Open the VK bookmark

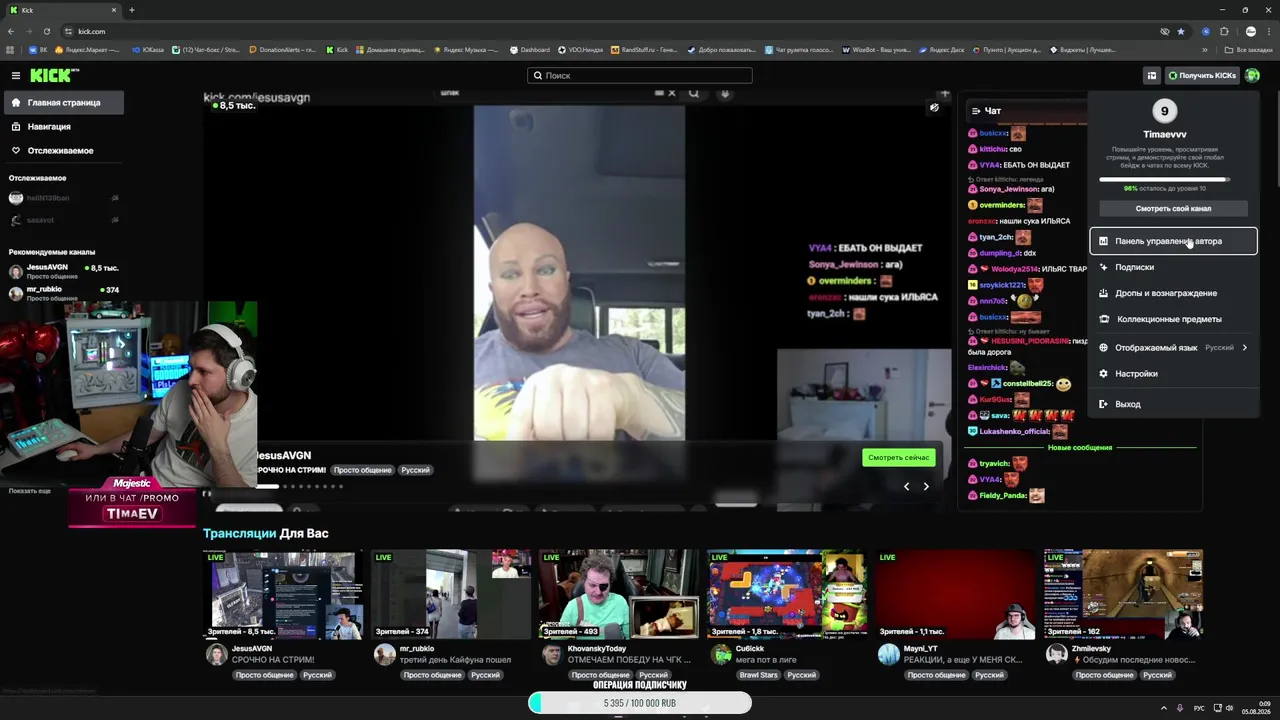[x=37, y=49]
